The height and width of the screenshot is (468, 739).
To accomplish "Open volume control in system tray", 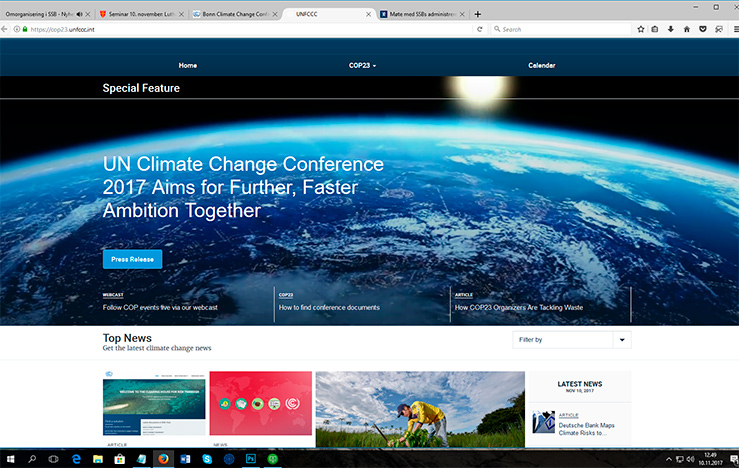I will (690, 459).
